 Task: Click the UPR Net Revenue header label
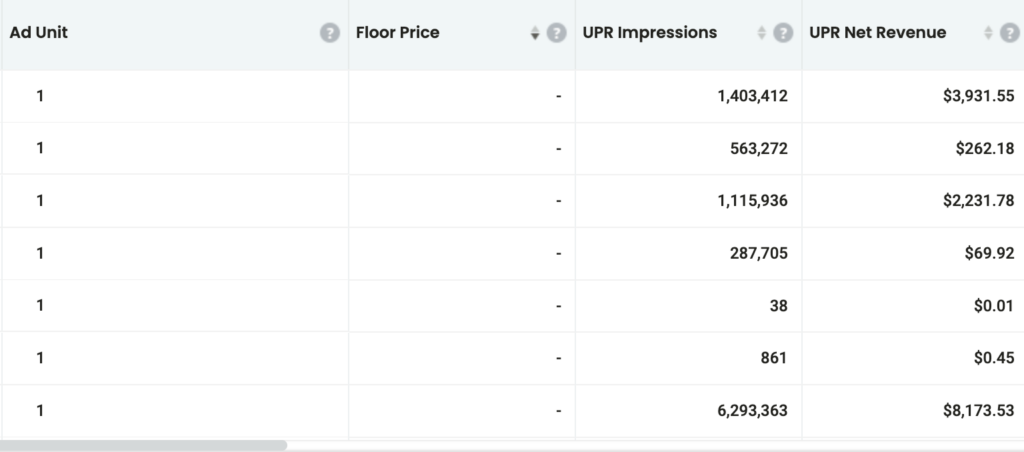pyautogui.click(x=877, y=32)
